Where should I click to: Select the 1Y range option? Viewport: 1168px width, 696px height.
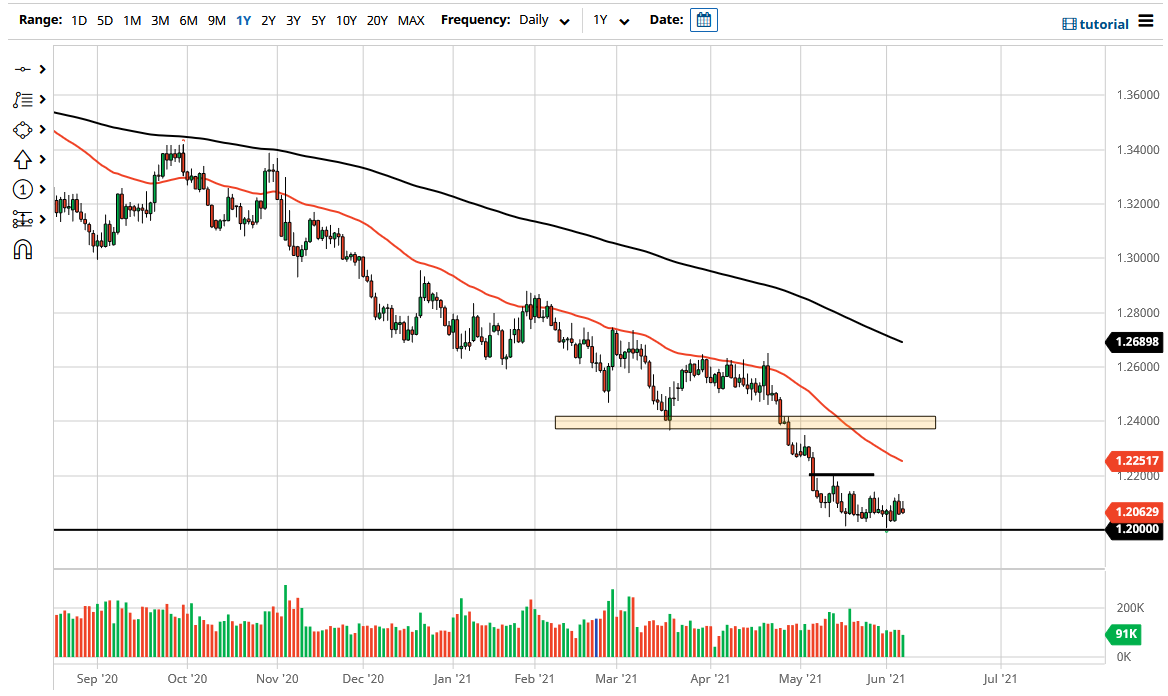tap(242, 19)
